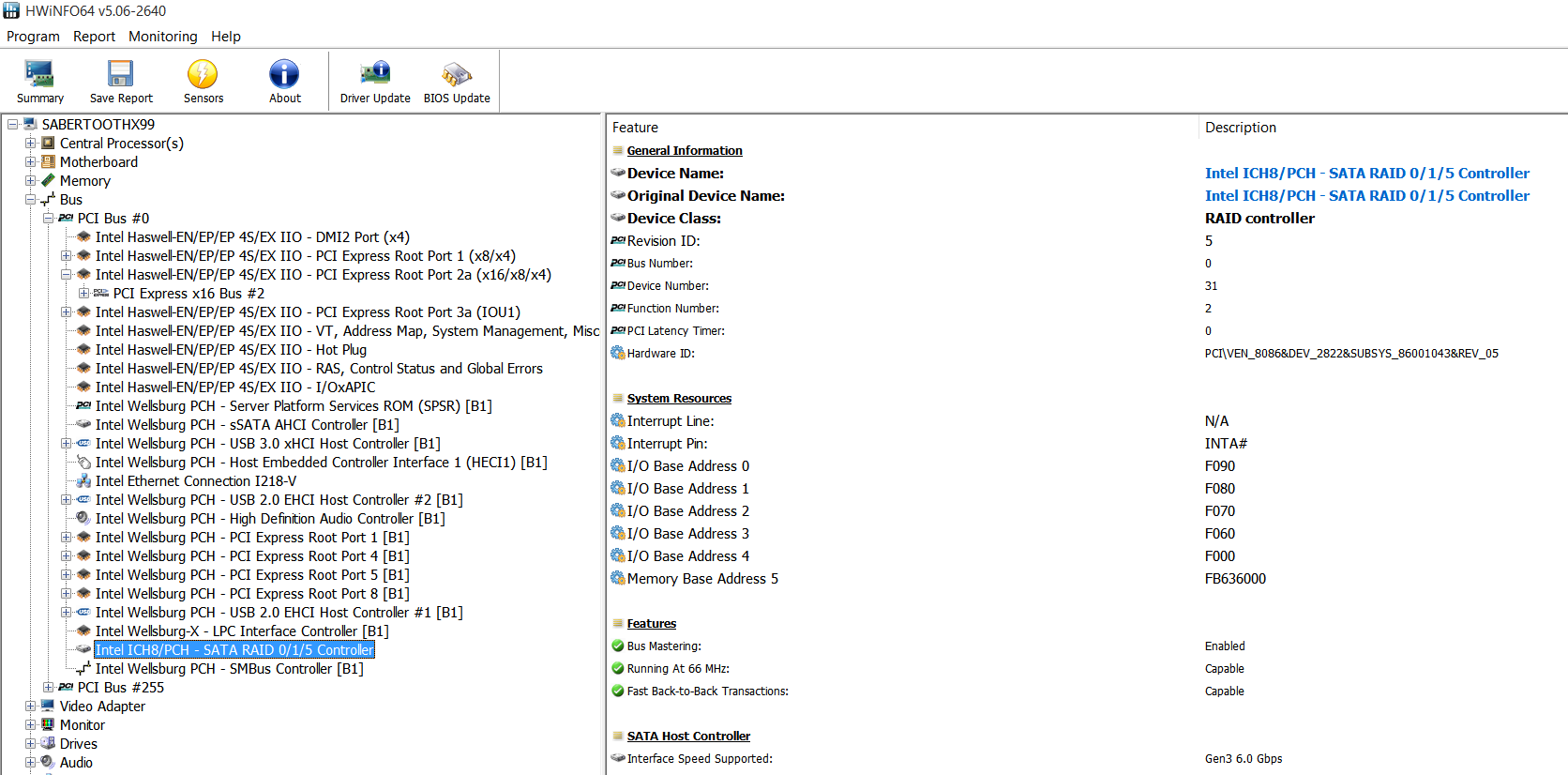This screenshot has height=775, width=1568.
Task: Click the Host Embedded Controller Interface icon
Action: click(83, 463)
